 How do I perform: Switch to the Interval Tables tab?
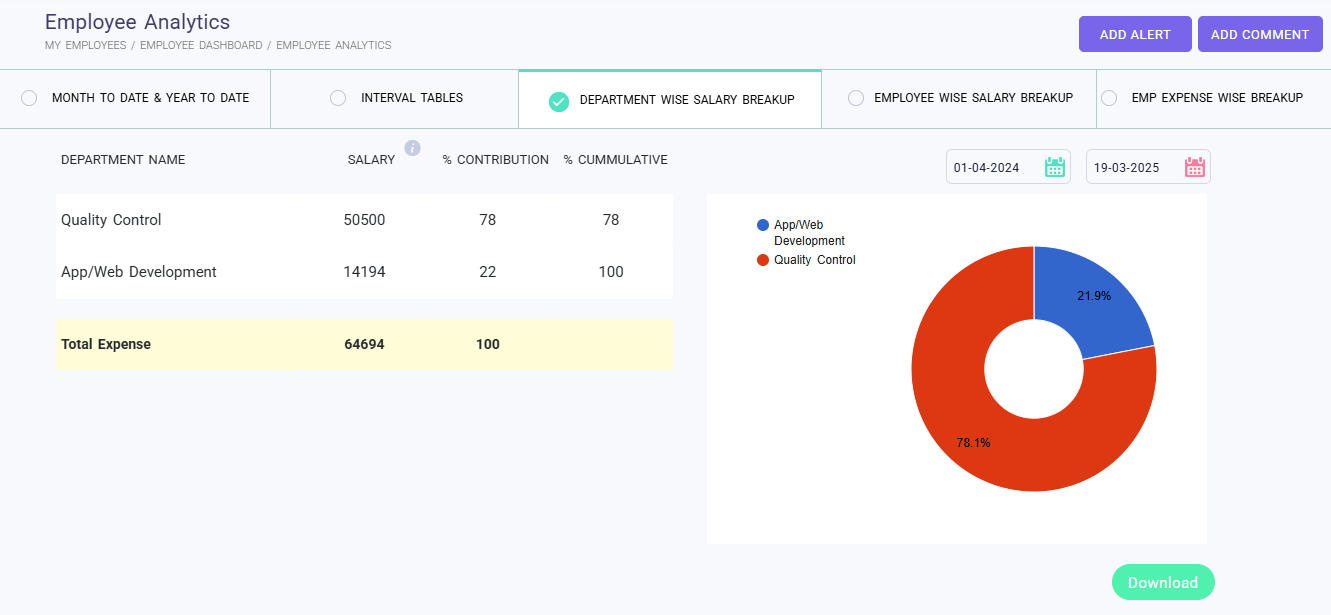(411, 98)
